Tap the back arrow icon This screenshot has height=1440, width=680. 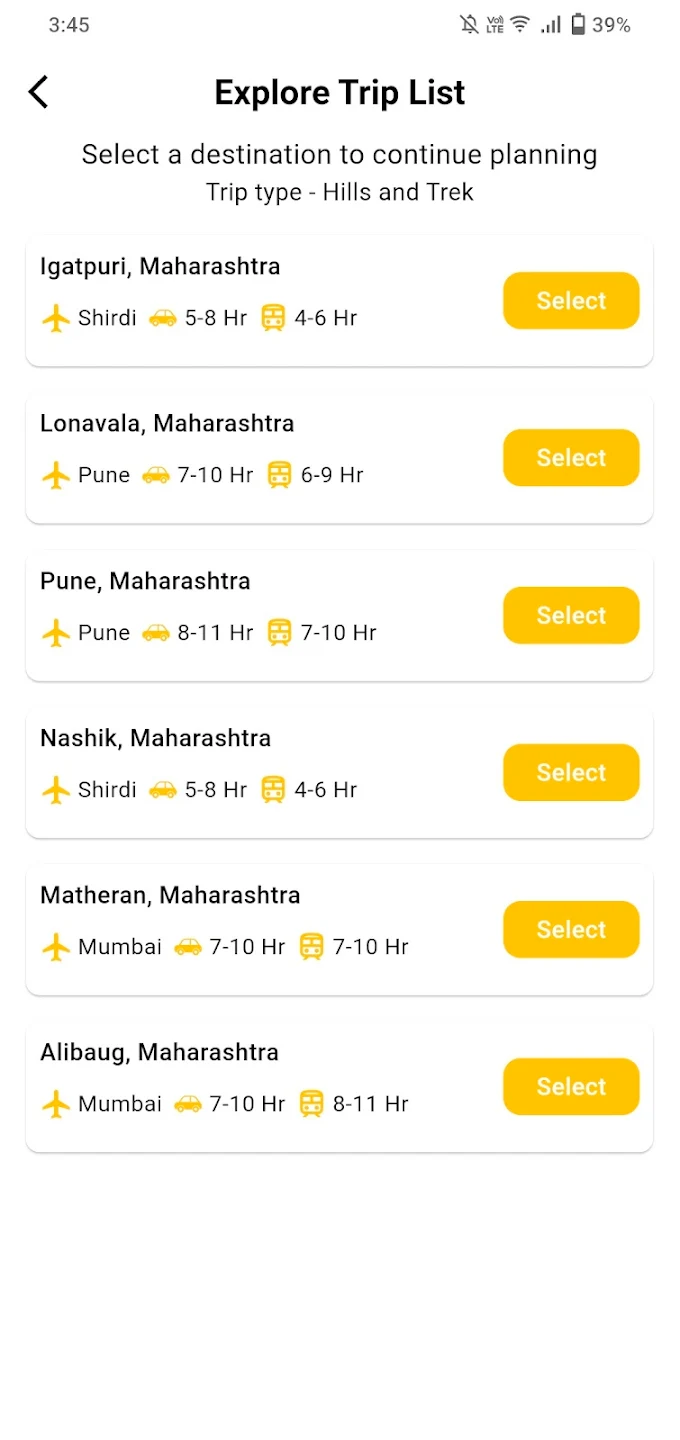[x=38, y=92]
